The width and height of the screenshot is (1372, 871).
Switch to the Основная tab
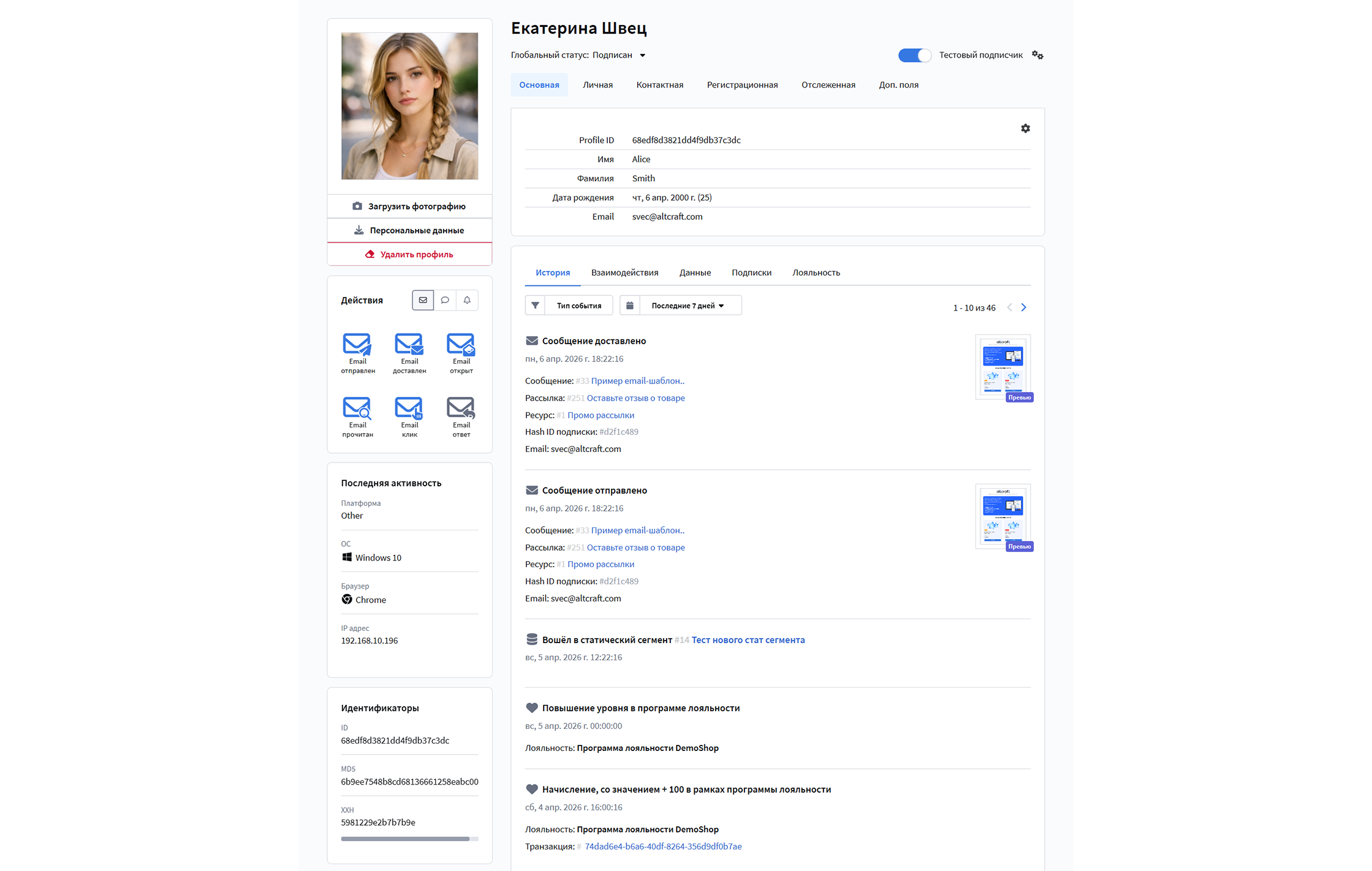(539, 85)
